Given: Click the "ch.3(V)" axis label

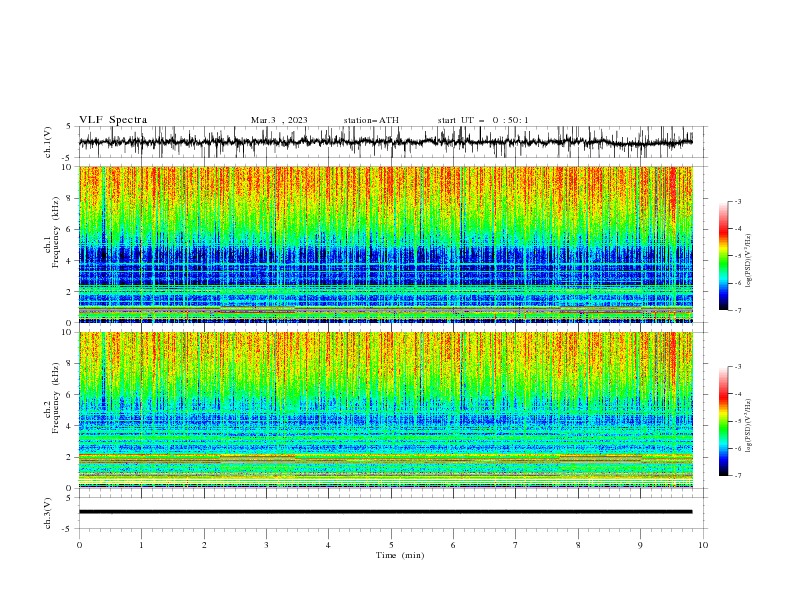Looking at the screenshot, I should pyautogui.click(x=48, y=513).
